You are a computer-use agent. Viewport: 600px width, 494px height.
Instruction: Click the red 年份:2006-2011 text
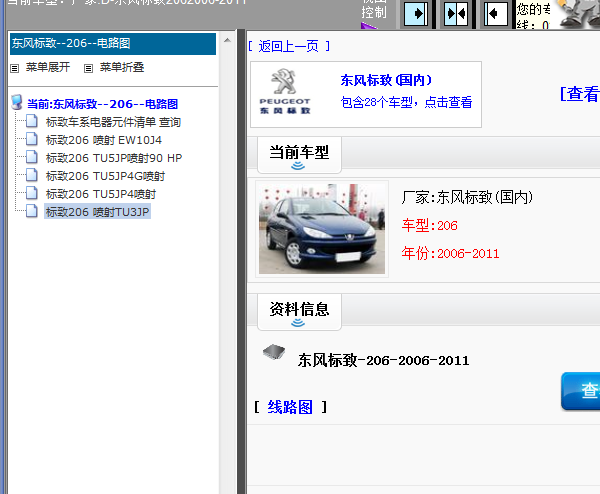(450, 253)
